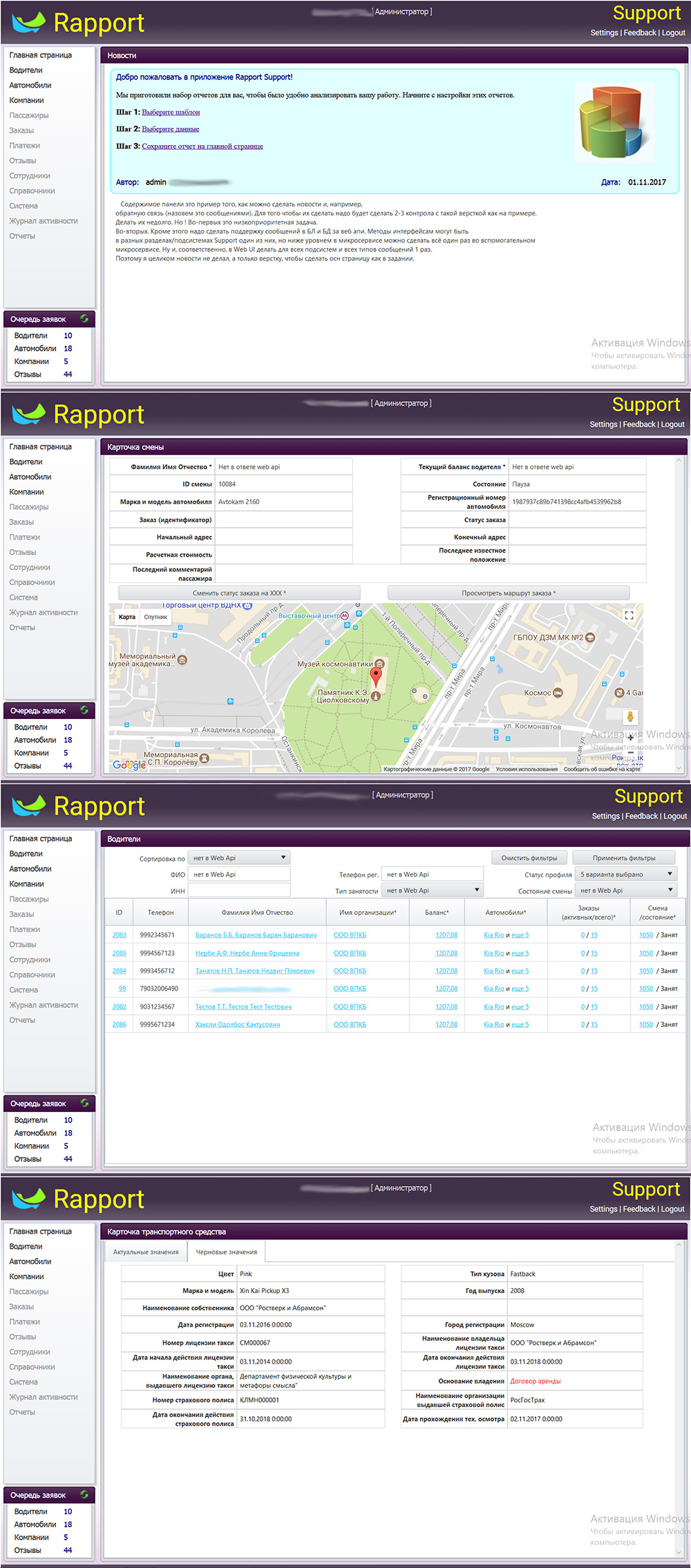691x1568 pixels.
Task: Zoom in the map with the plus button
Action: (630, 737)
